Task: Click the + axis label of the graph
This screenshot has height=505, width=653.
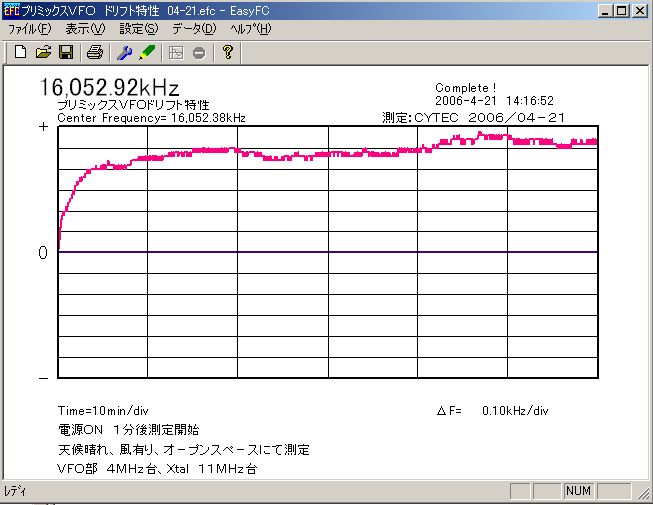Action: [x=43, y=127]
